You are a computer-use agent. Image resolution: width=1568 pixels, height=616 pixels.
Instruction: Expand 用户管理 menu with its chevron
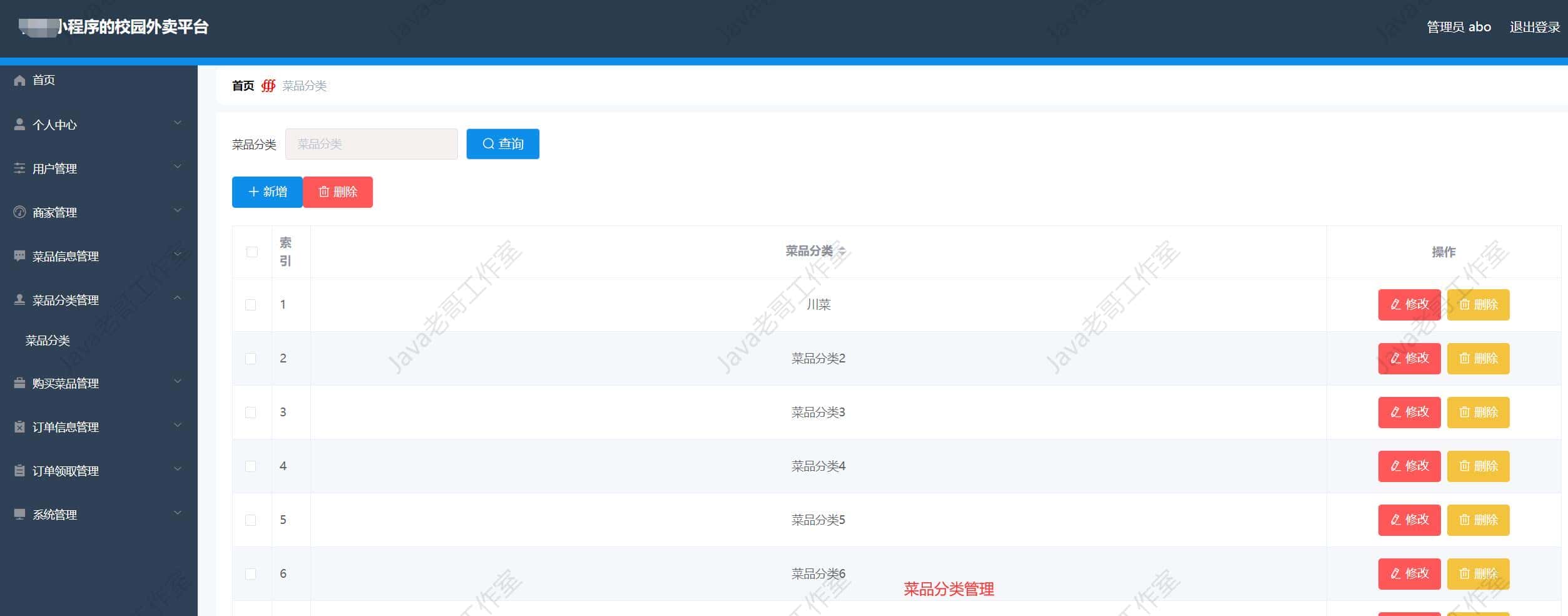pos(178,167)
